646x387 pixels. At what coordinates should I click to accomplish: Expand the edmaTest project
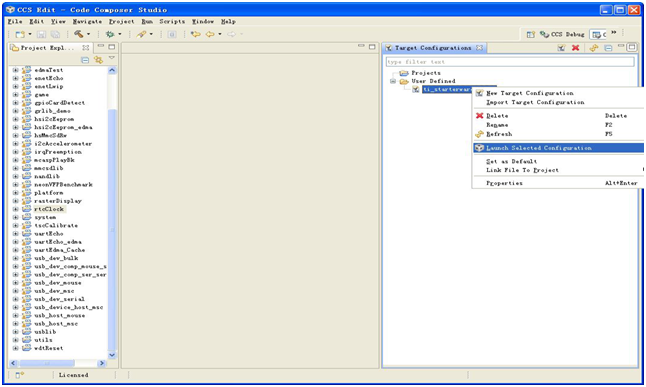point(15,70)
